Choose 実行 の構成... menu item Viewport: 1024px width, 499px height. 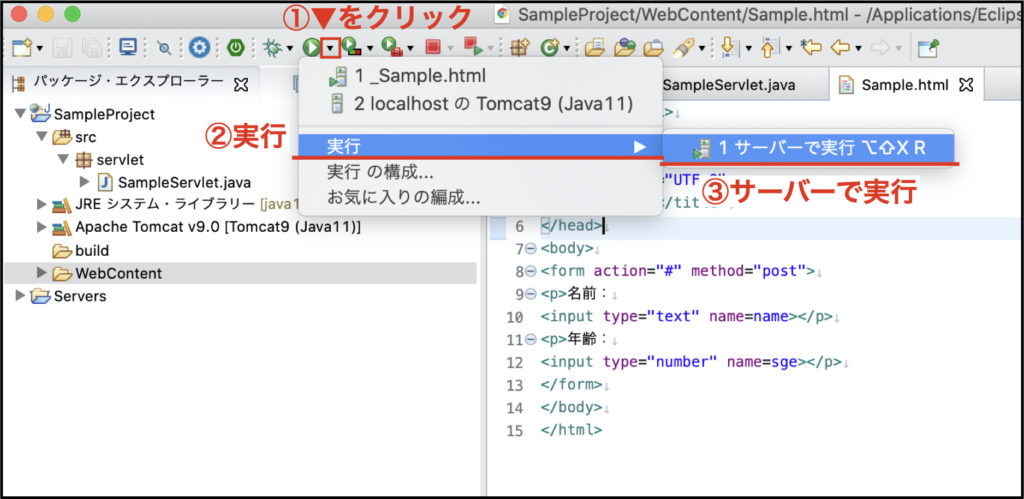pos(481,172)
